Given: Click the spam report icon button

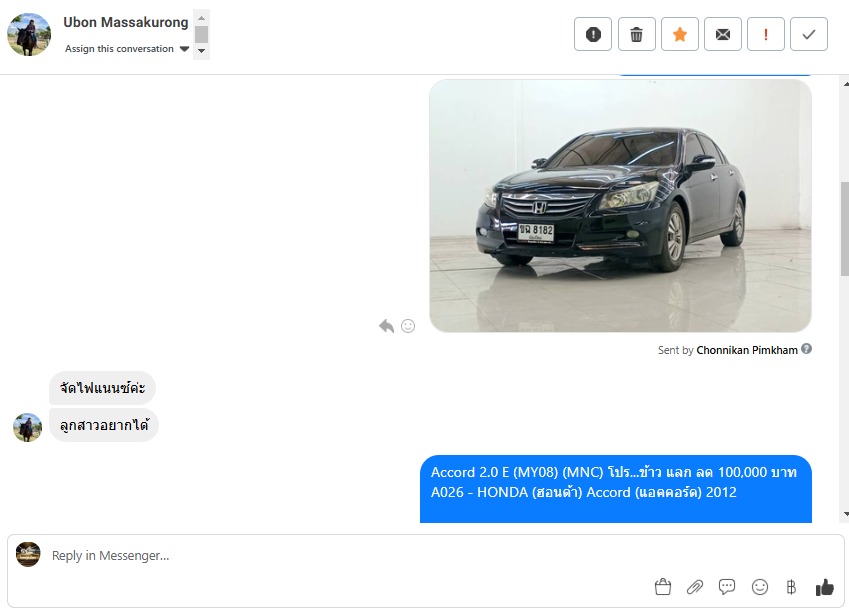Looking at the screenshot, I should pyautogui.click(x=593, y=34).
